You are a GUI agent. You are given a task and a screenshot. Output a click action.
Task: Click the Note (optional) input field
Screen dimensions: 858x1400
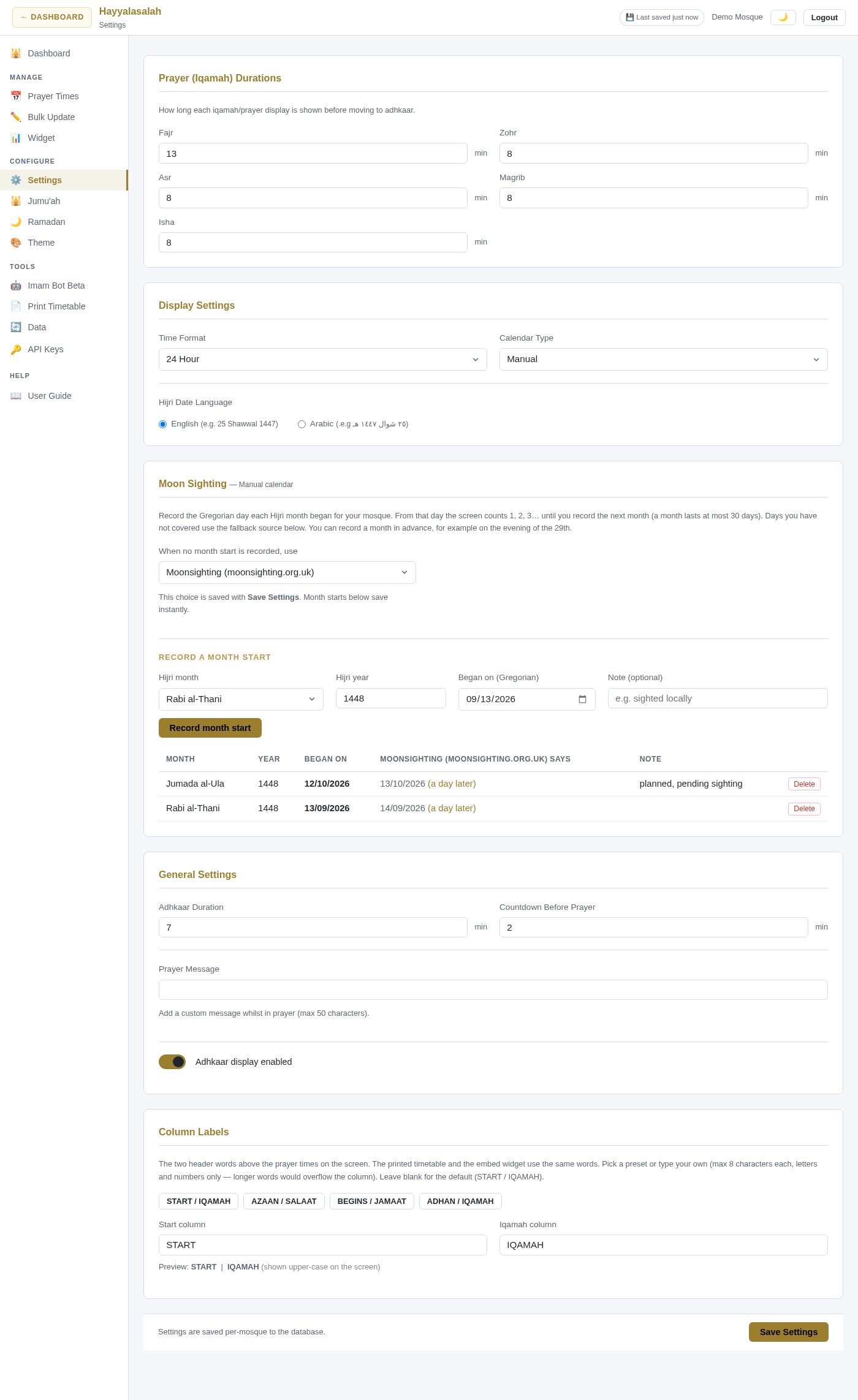[x=718, y=698]
